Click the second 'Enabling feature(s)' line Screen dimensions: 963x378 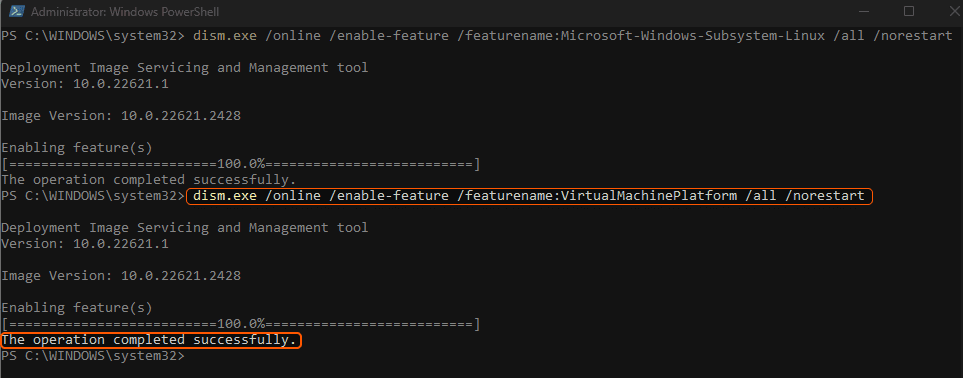pos(77,308)
